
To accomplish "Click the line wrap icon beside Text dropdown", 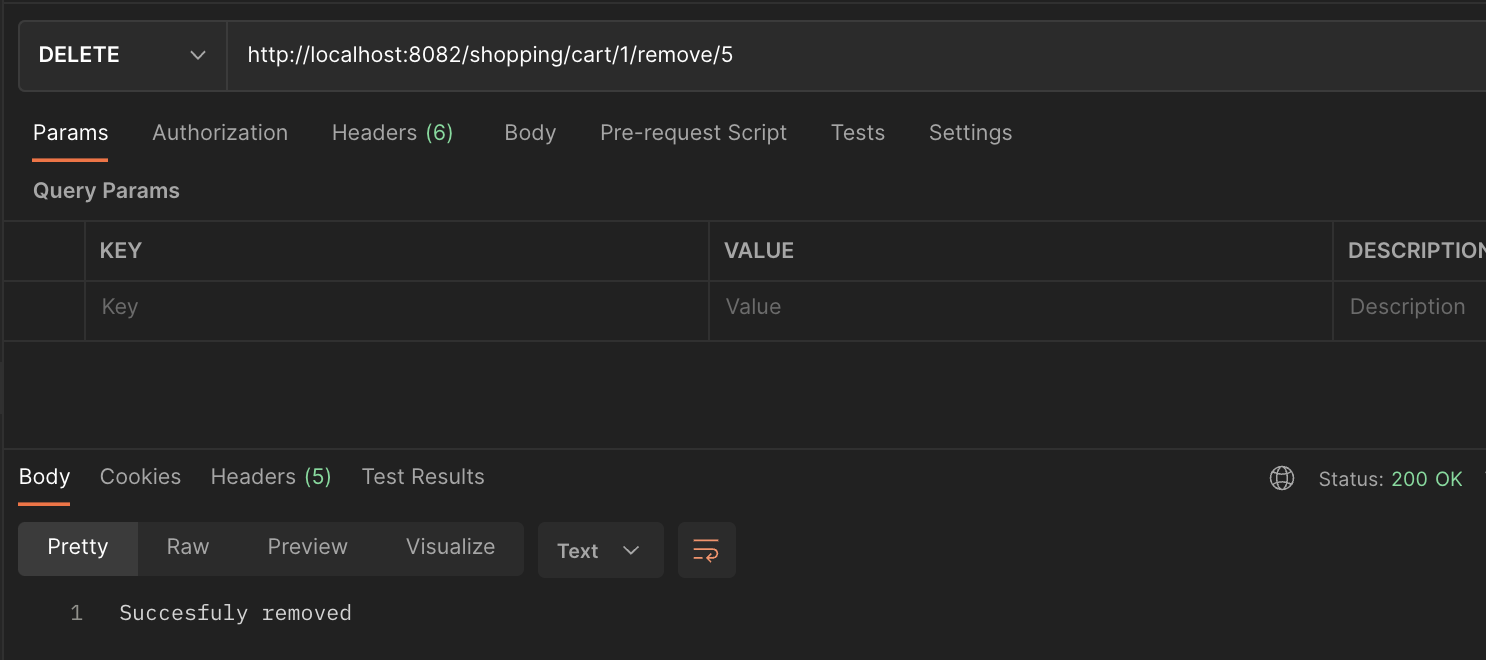I will pos(707,549).
